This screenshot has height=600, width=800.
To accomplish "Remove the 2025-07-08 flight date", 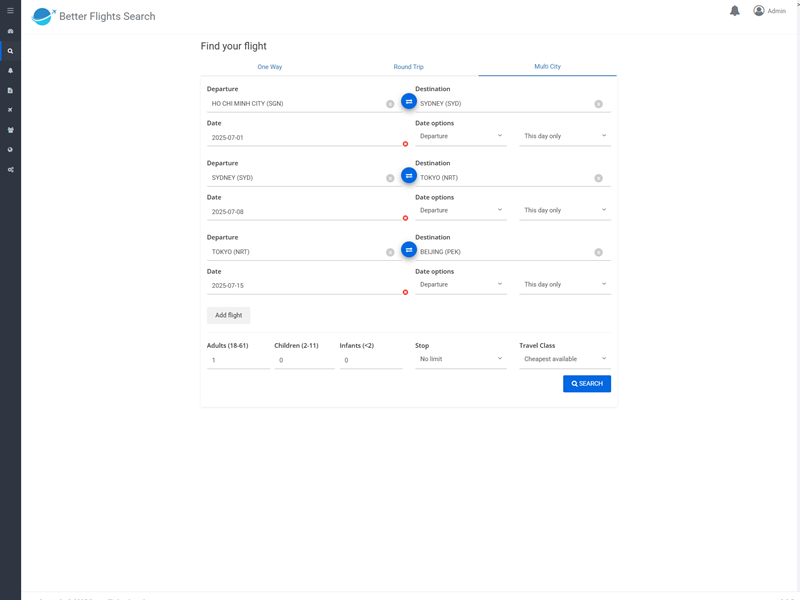I will tap(405, 218).
